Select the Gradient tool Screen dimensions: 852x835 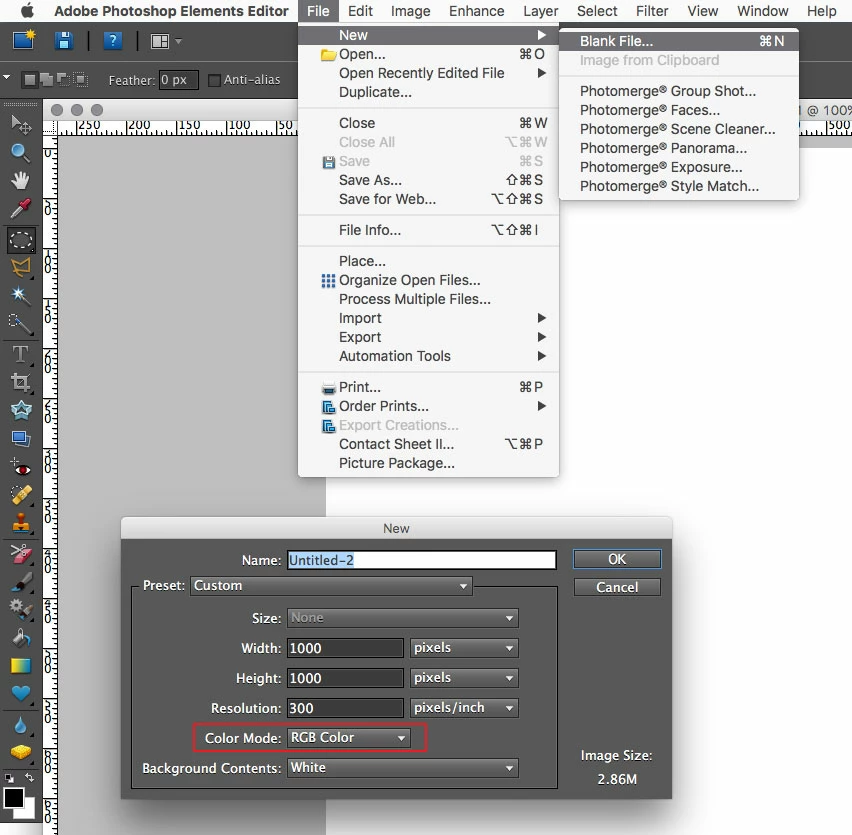coord(21,666)
